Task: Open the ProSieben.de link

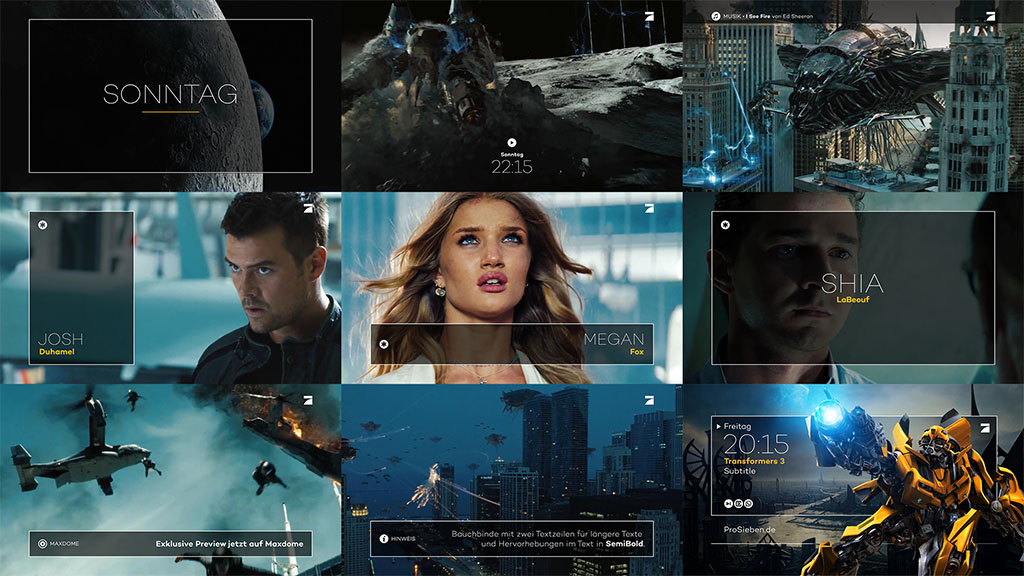Action: point(750,530)
